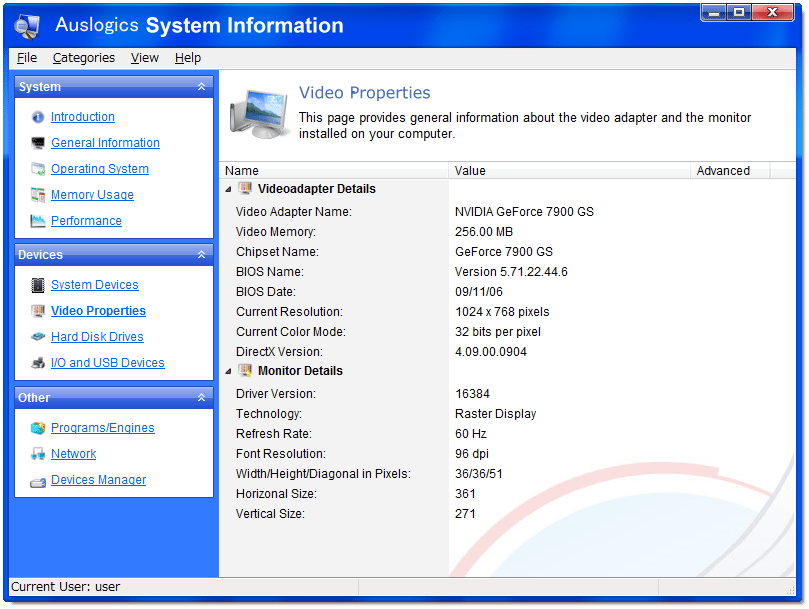Image resolution: width=809 pixels, height=609 pixels.
Task: Click the window resize grip in the corner
Action: (790, 589)
